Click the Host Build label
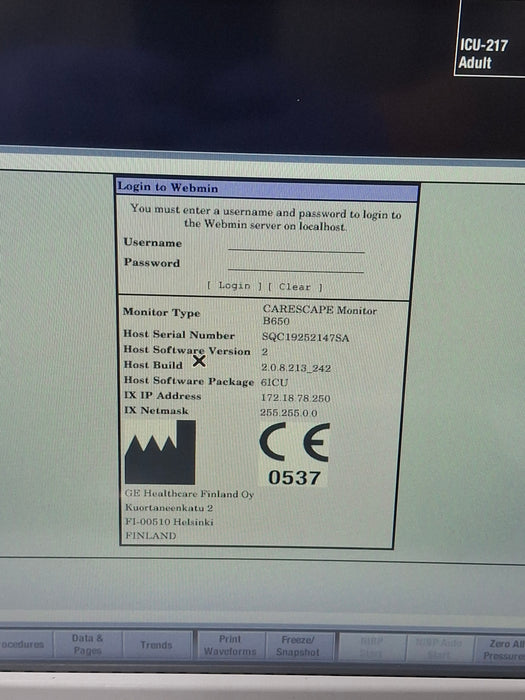 point(153,365)
